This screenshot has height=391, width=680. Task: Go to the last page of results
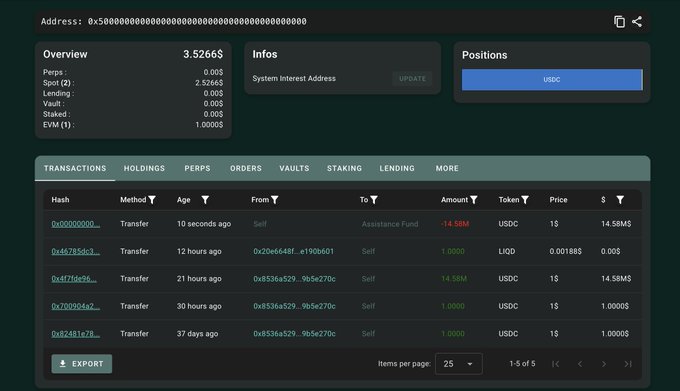(628, 364)
